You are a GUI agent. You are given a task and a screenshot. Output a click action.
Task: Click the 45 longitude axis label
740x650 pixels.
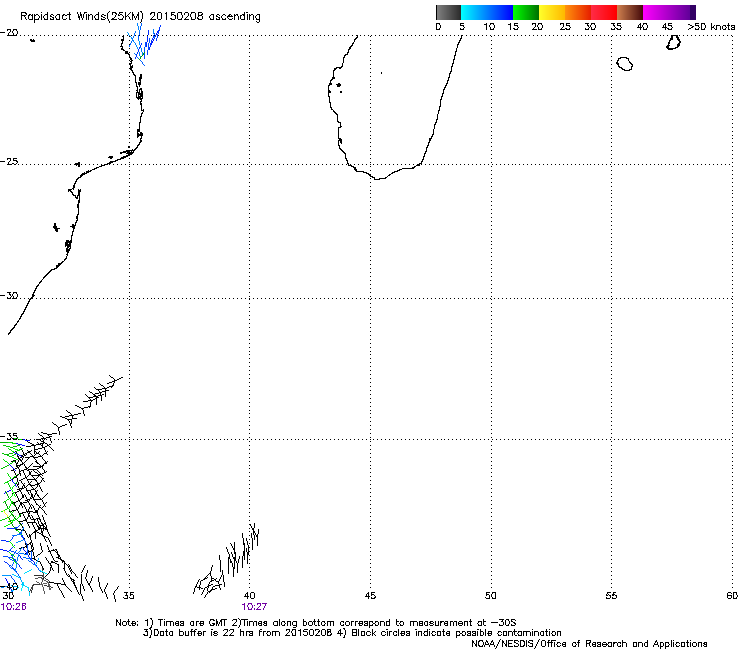click(x=370, y=596)
